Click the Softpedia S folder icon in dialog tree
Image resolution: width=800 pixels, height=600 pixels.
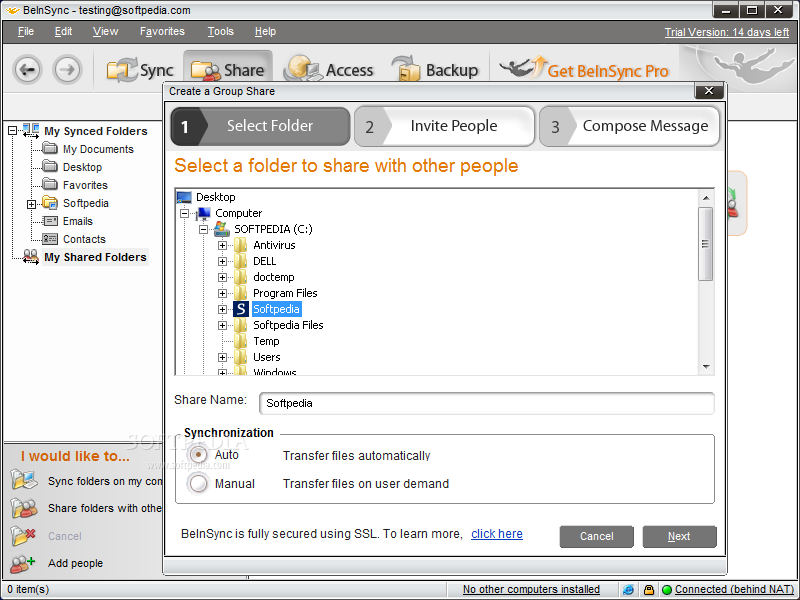pos(241,309)
